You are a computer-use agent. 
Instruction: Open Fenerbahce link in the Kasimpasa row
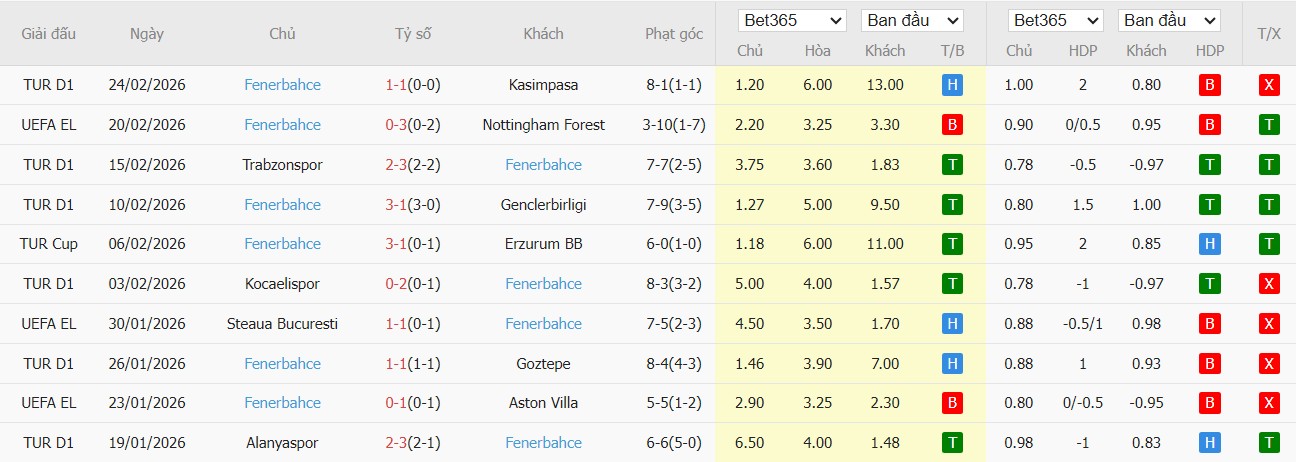pyautogui.click(x=282, y=85)
